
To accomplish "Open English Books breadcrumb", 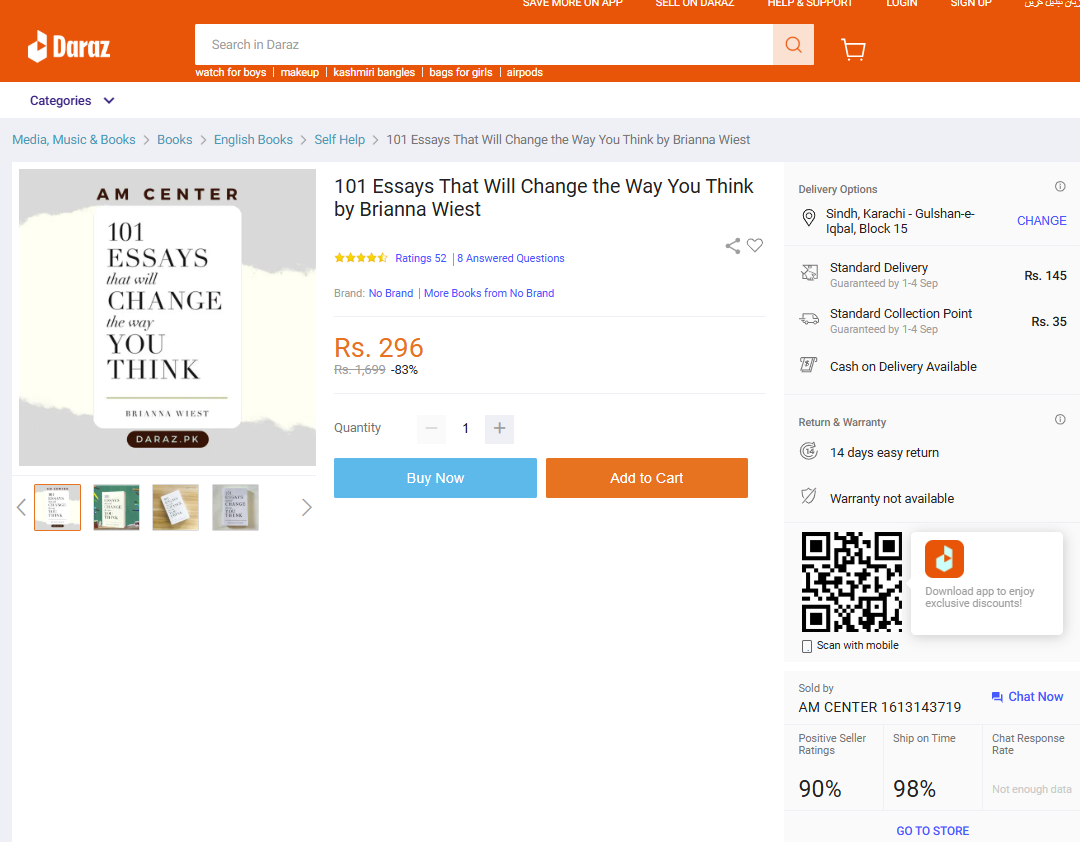I will [x=253, y=140].
